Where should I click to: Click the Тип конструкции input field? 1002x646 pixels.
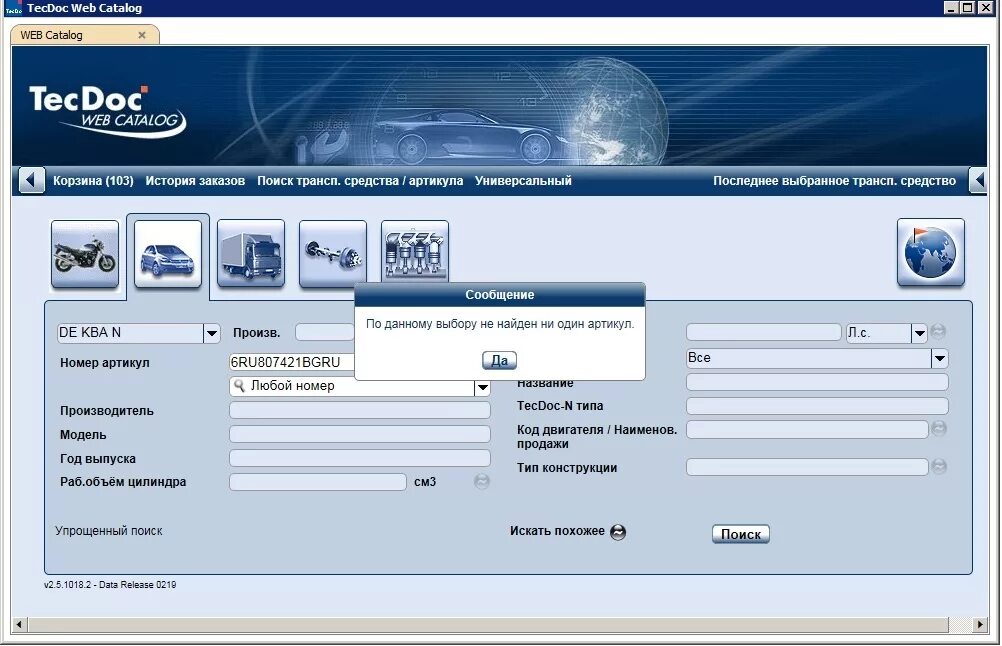click(807, 467)
